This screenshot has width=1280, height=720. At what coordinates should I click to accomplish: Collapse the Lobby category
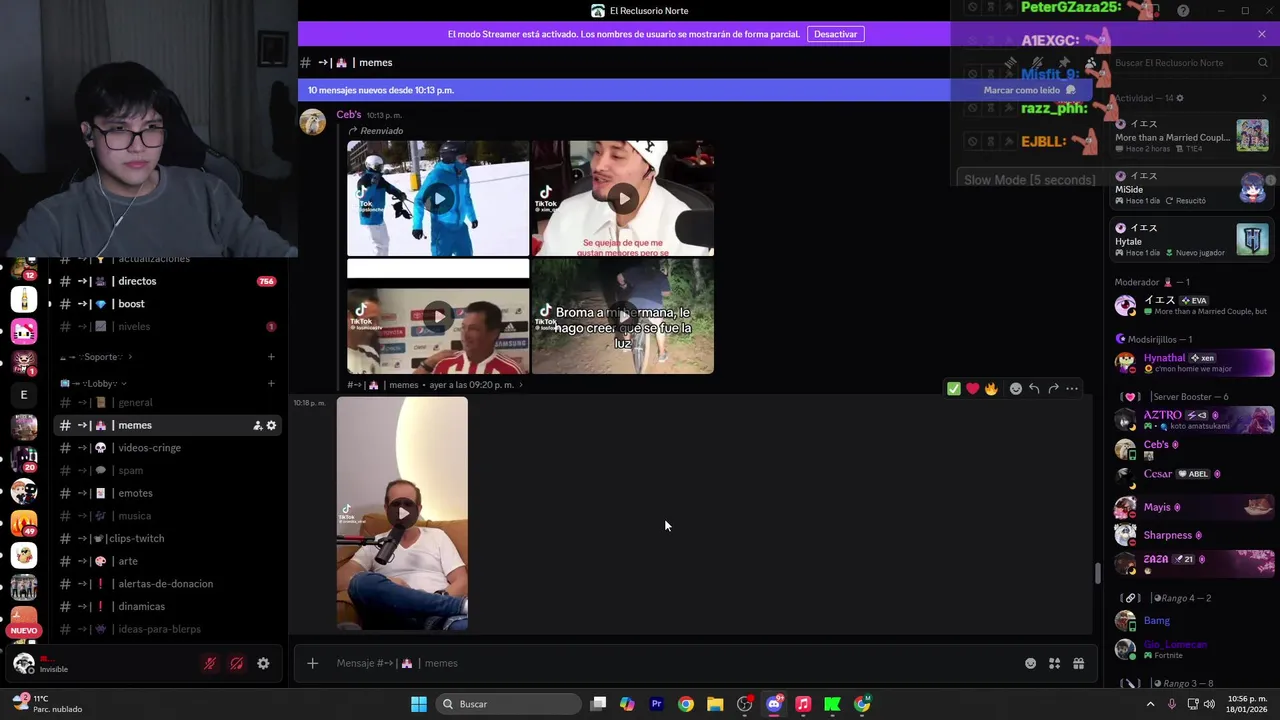(x=93, y=383)
